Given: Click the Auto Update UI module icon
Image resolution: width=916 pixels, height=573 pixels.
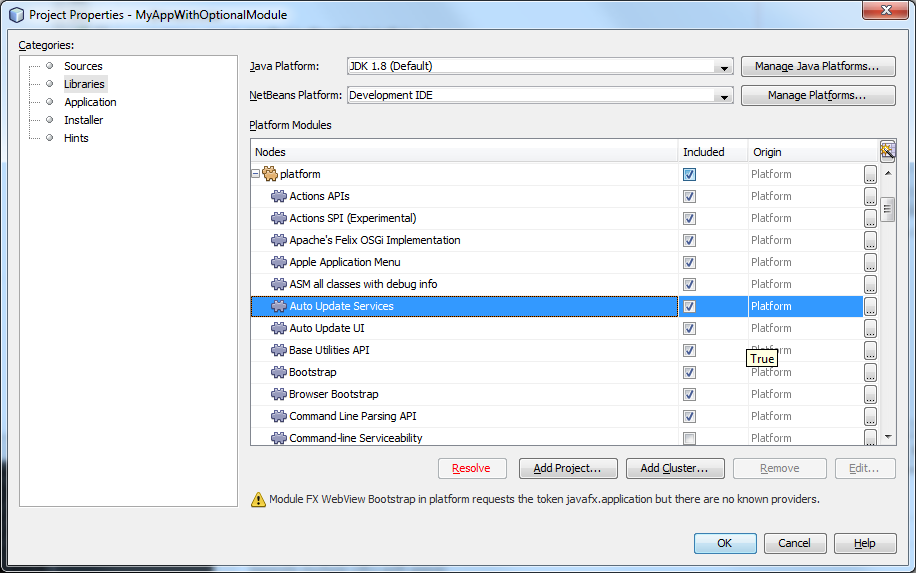Looking at the screenshot, I should (x=279, y=328).
